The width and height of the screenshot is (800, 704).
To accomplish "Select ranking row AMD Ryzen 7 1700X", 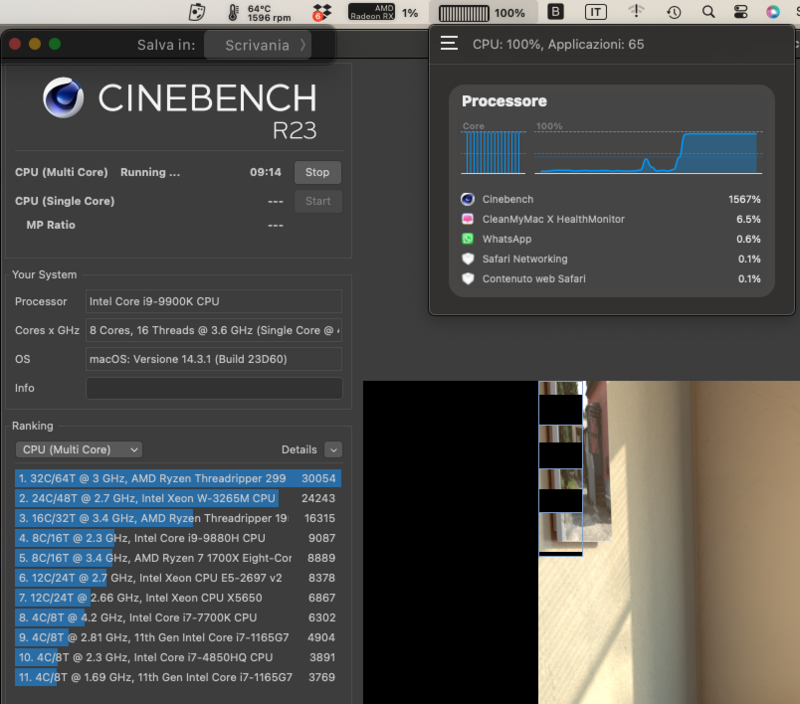I will point(178,558).
